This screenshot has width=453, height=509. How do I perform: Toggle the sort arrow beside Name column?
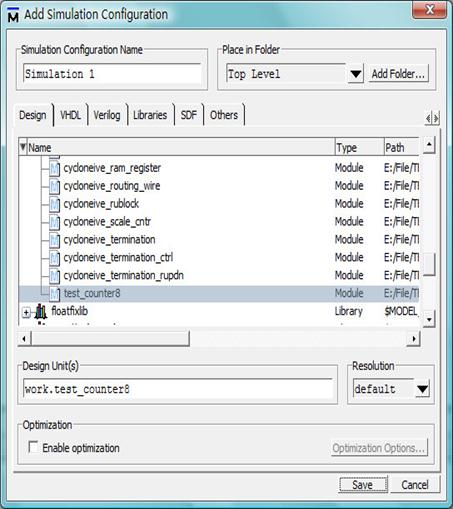point(23,147)
